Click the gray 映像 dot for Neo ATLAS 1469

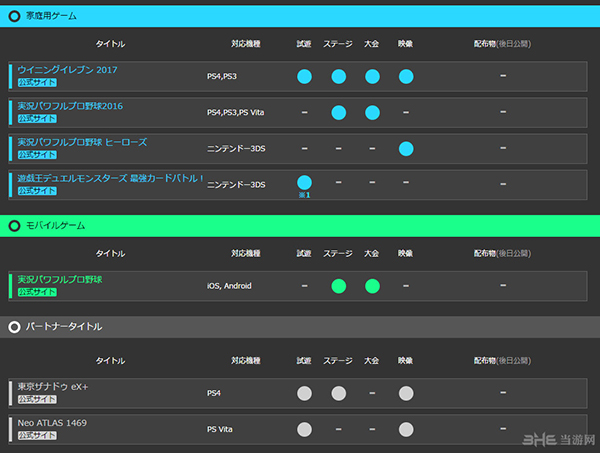coord(406,429)
